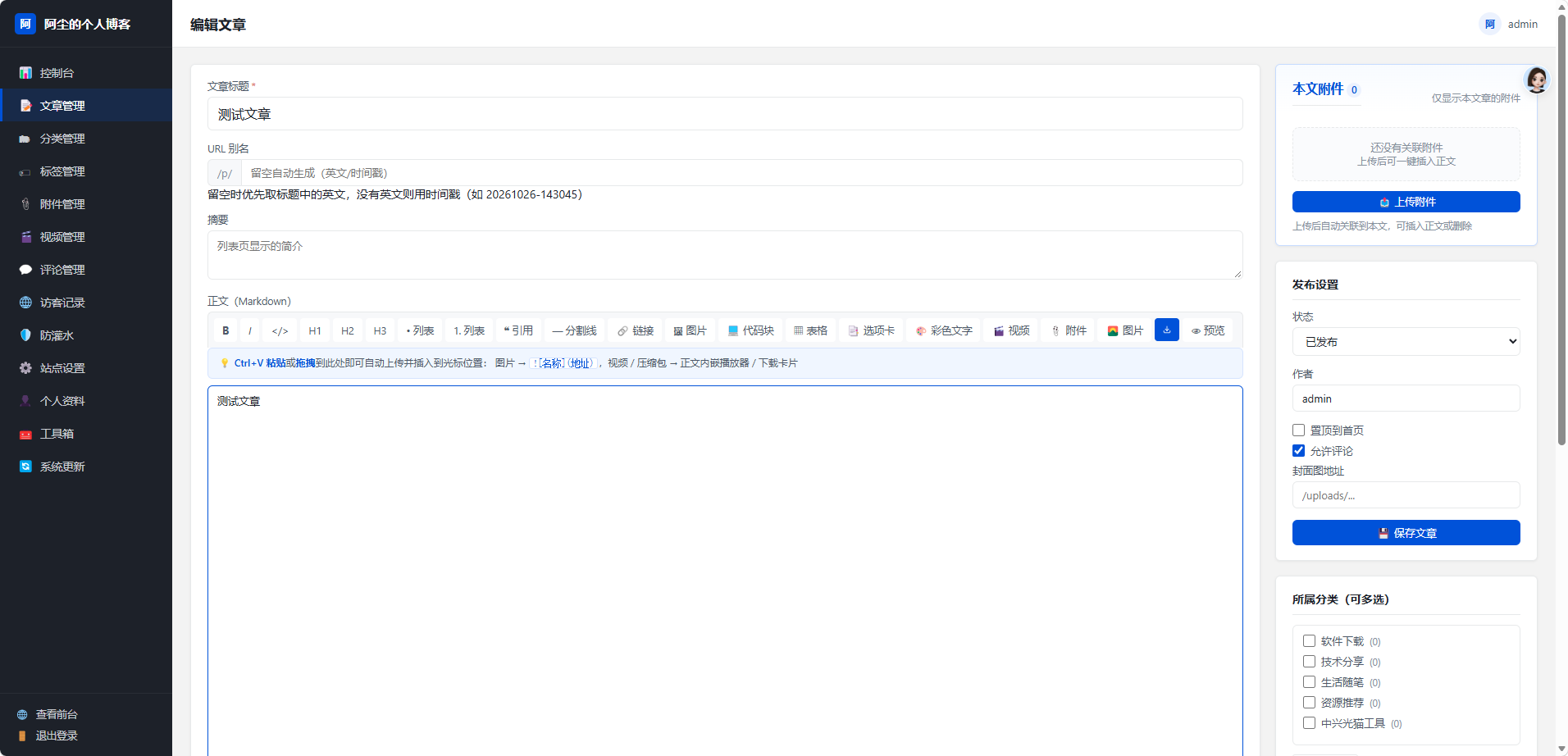Insert a 链接 hyperlink
This screenshot has width=1568, height=756.
click(x=636, y=330)
